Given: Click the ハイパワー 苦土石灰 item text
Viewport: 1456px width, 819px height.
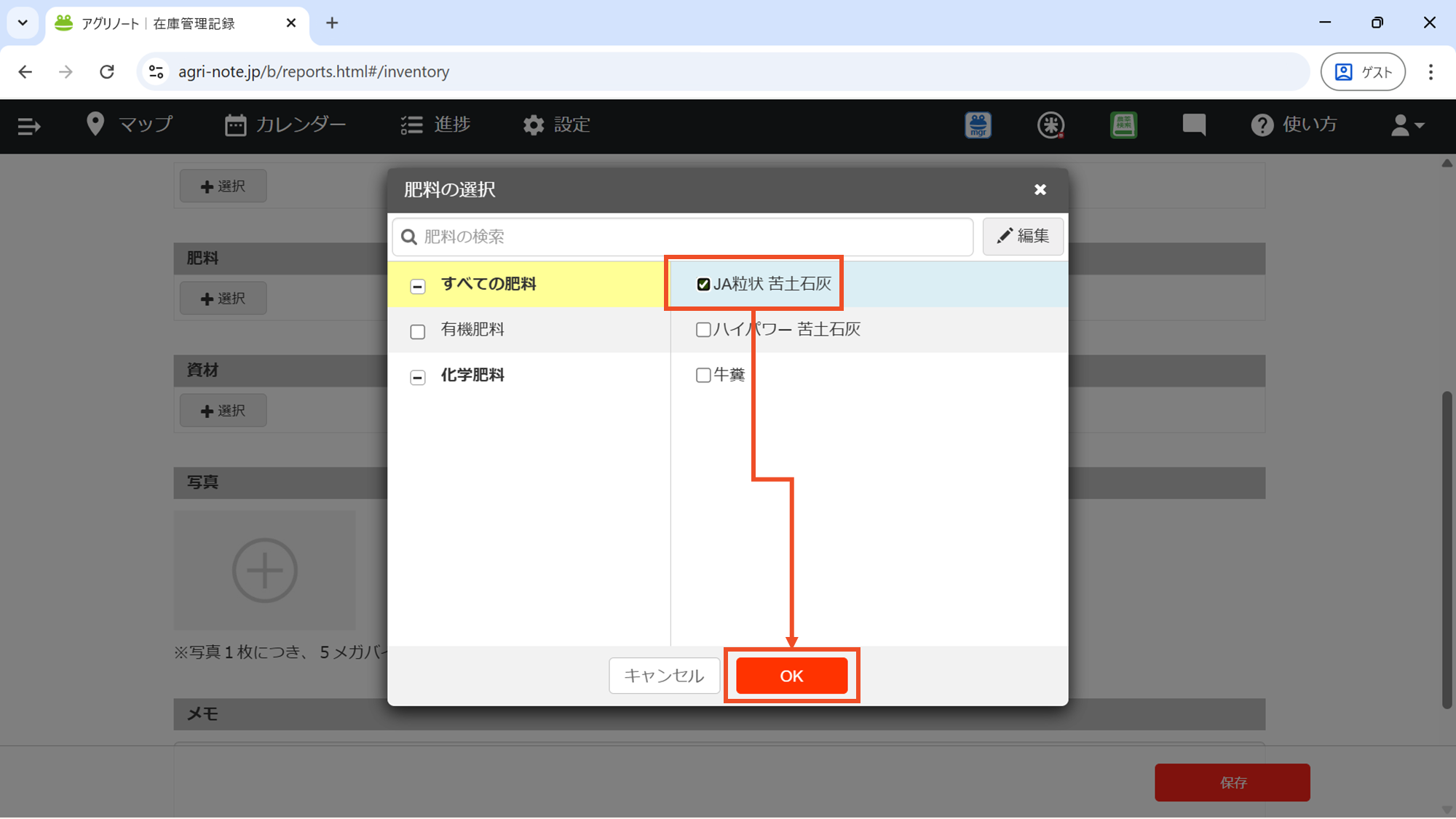Looking at the screenshot, I should click(786, 329).
